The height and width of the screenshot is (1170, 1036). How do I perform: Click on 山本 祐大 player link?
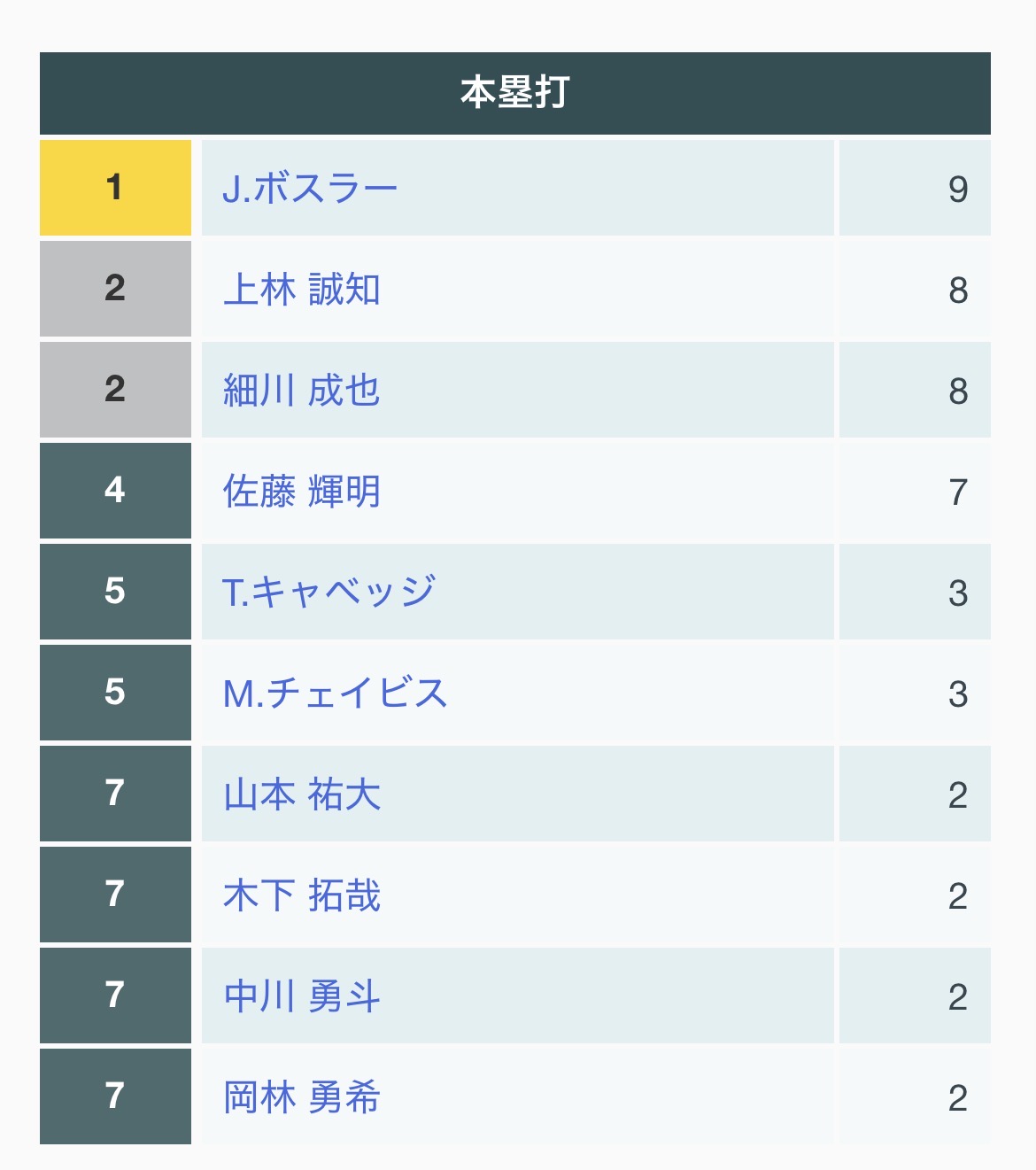302,794
